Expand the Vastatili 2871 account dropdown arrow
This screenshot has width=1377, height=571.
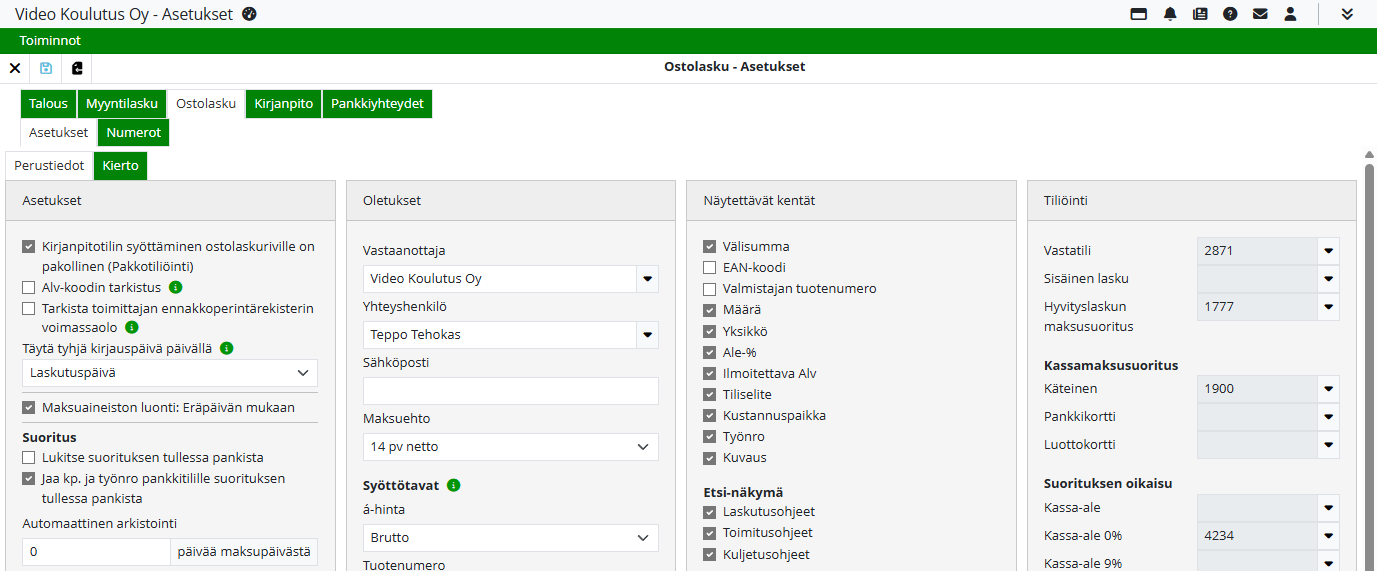tap(1329, 251)
